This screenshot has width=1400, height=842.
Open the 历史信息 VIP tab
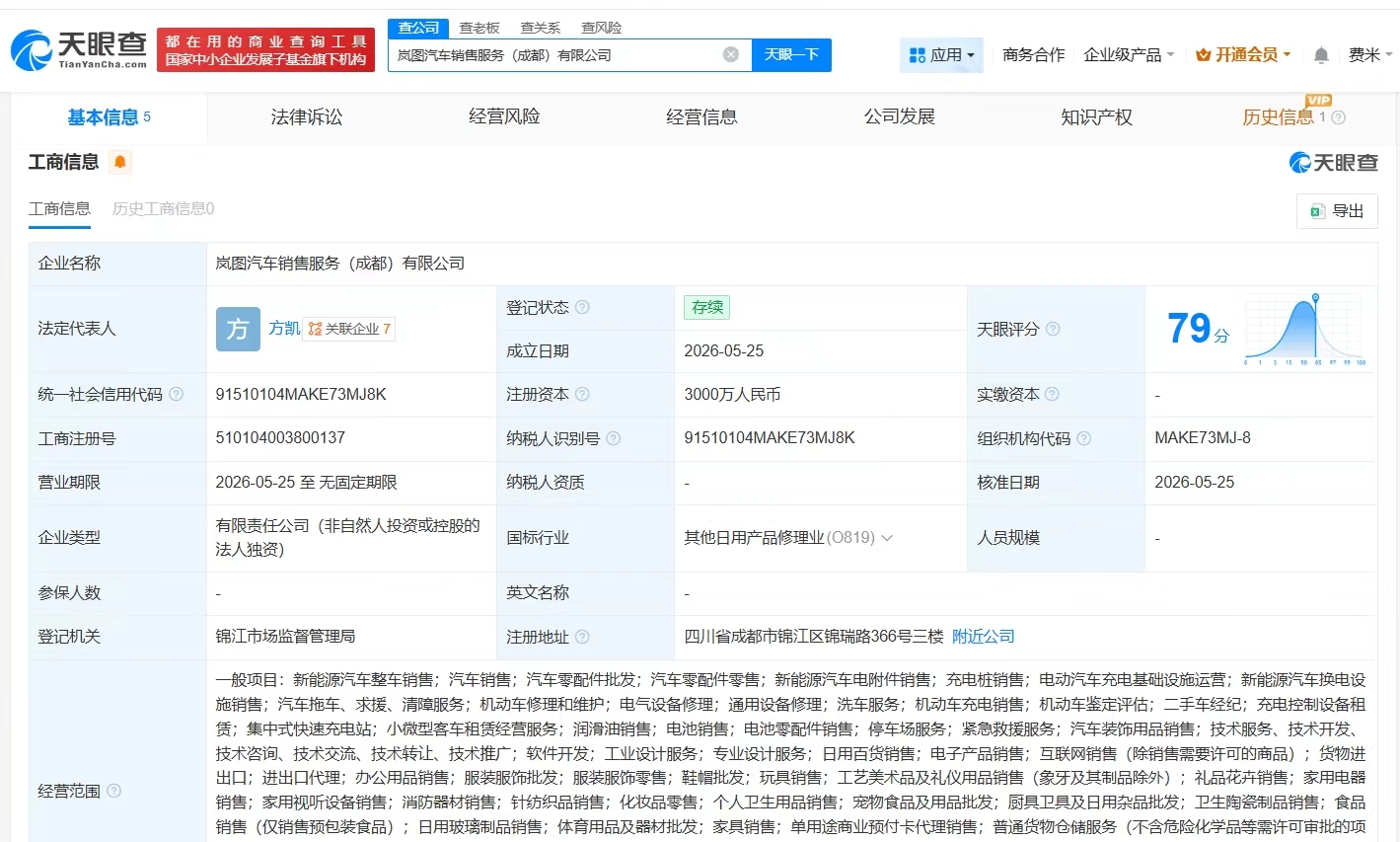1279,117
